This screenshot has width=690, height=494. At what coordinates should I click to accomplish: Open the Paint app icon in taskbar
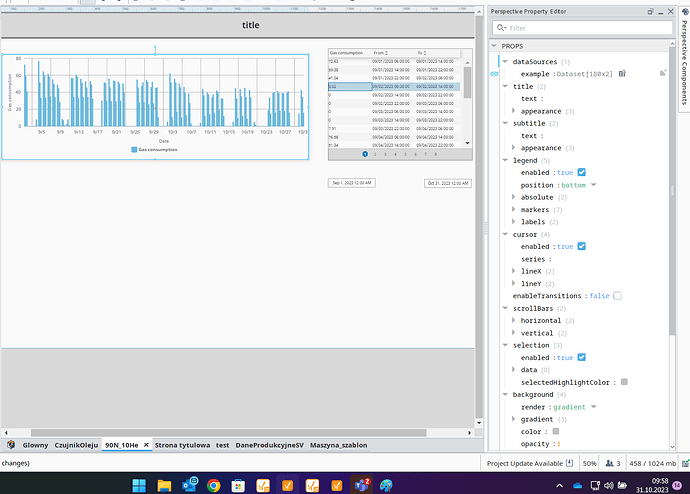(x=386, y=486)
